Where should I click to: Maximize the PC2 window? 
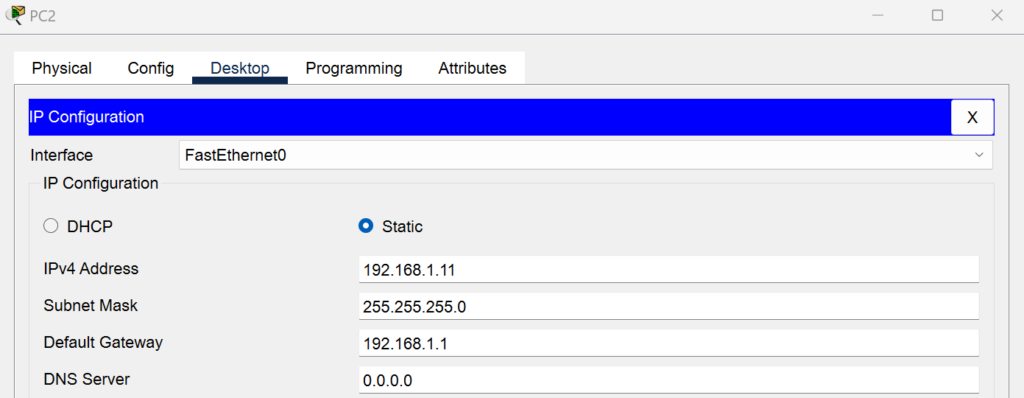(937, 15)
